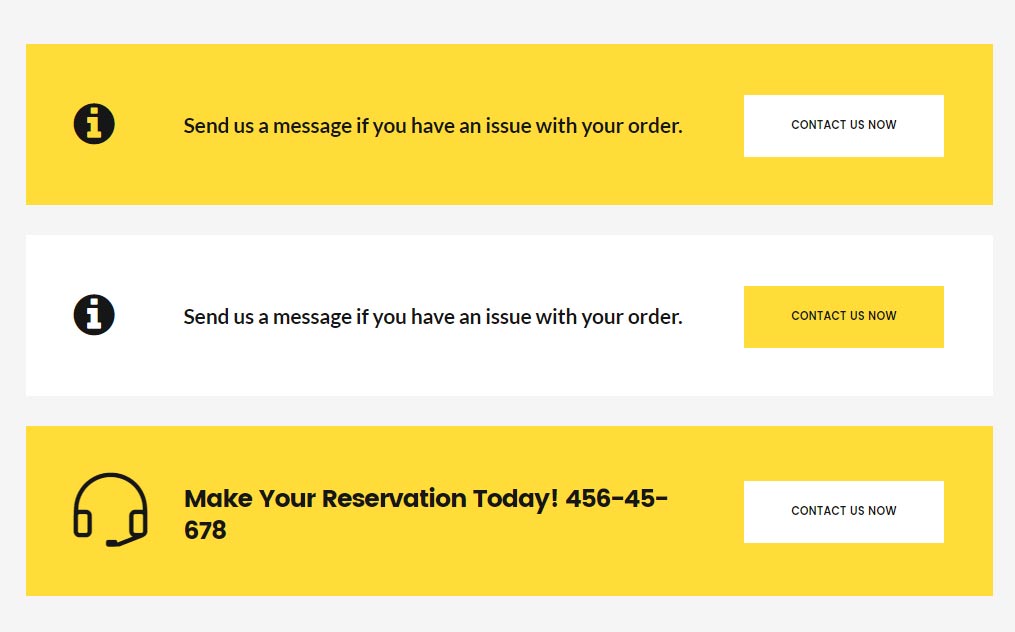This screenshot has width=1015, height=632.
Task: Click the info icon in the white banner
Action: point(94,315)
